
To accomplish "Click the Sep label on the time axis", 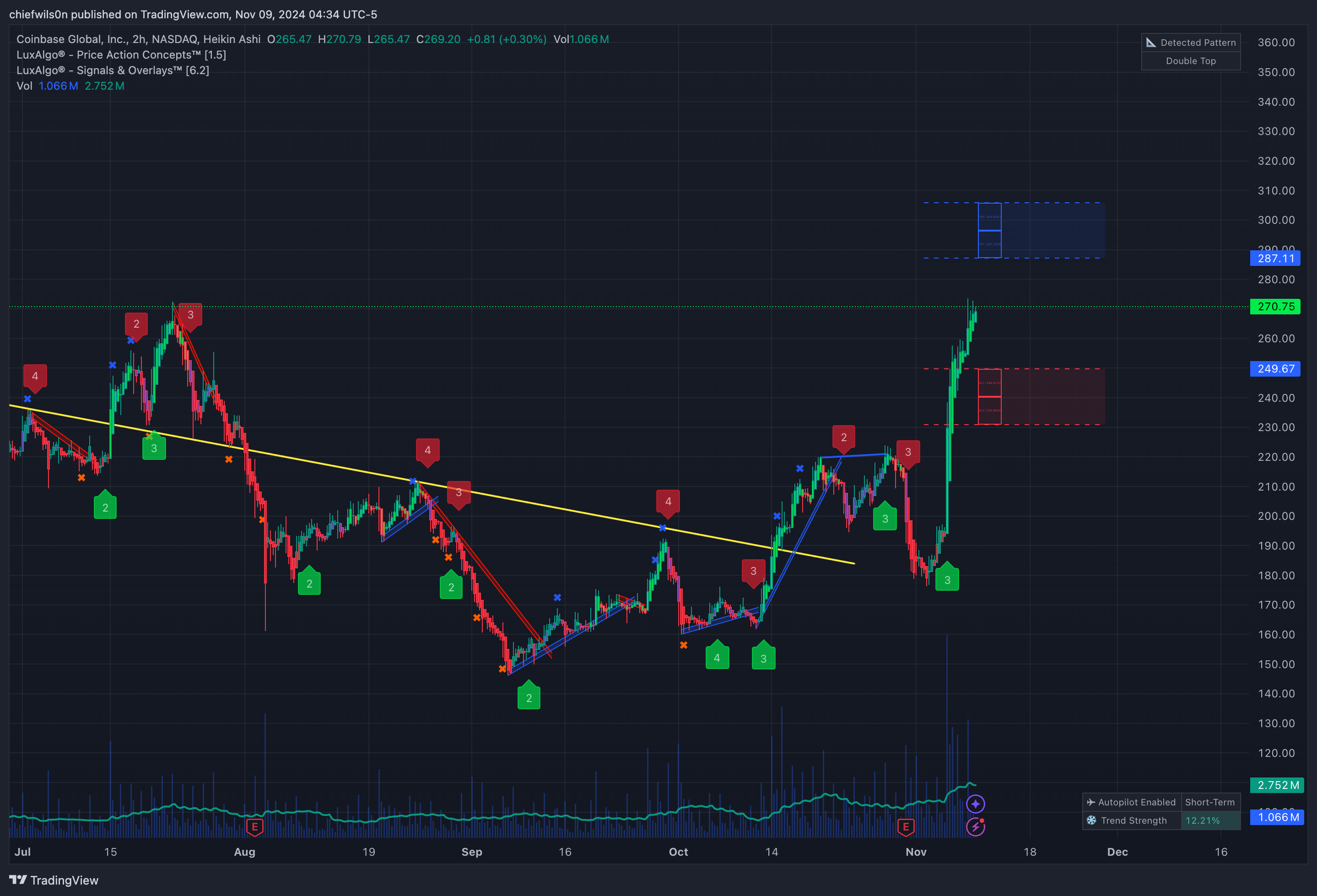I will point(472,852).
